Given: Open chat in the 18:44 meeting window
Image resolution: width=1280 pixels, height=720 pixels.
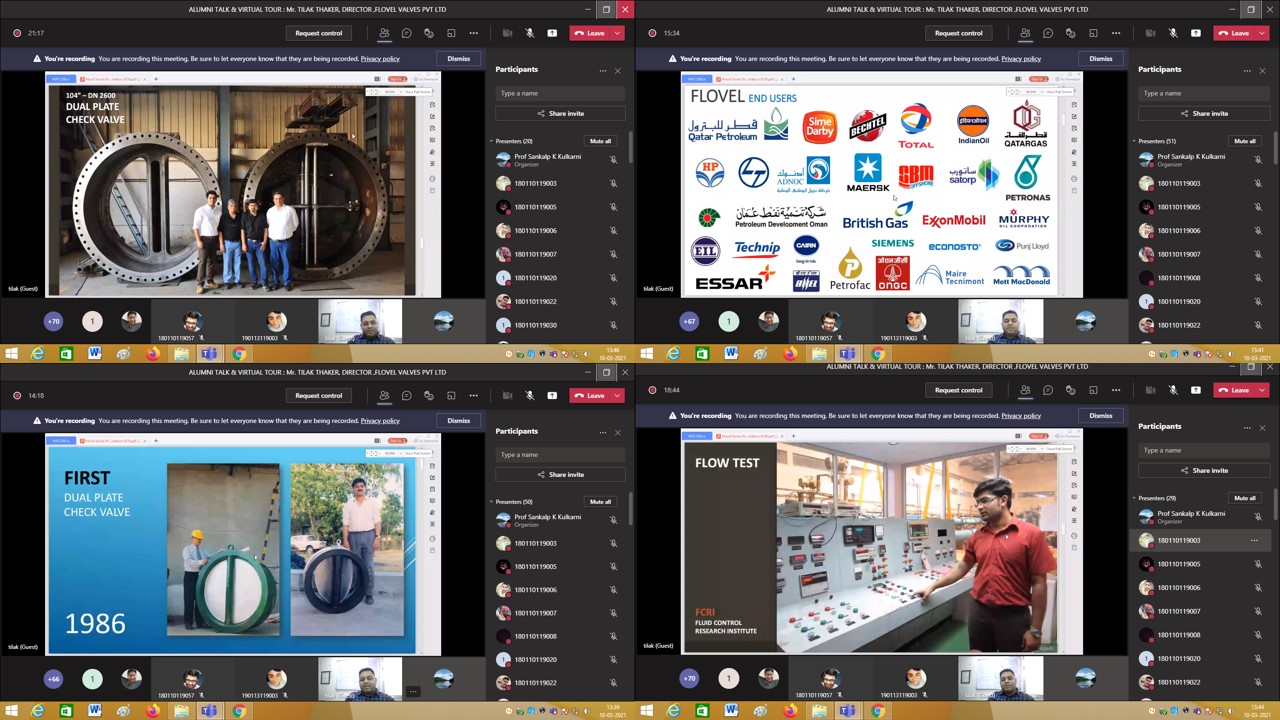Looking at the screenshot, I should [1048, 390].
